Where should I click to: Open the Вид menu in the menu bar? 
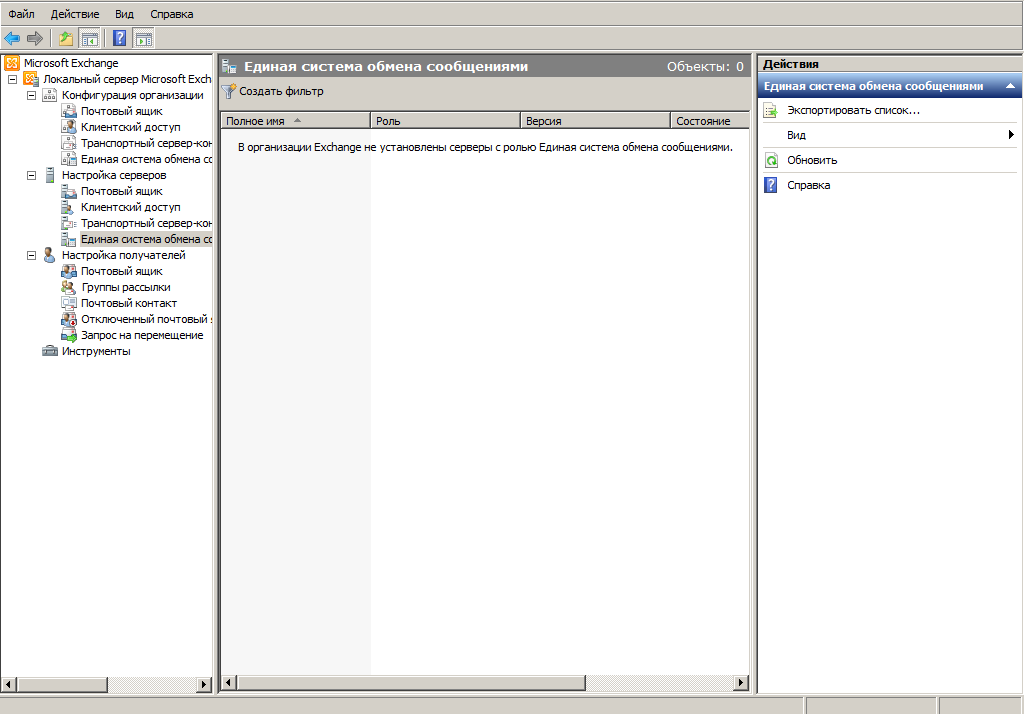(x=124, y=14)
